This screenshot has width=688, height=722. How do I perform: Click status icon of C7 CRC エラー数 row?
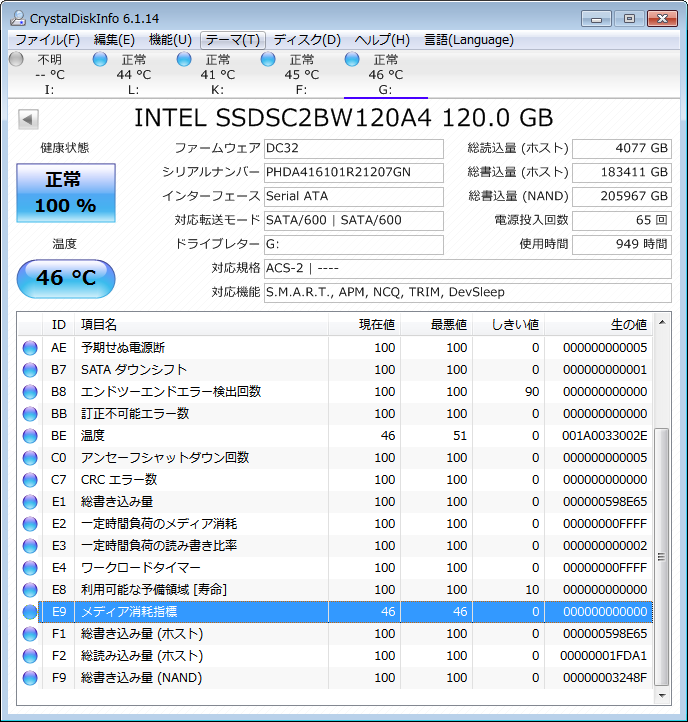pyautogui.click(x=30, y=480)
